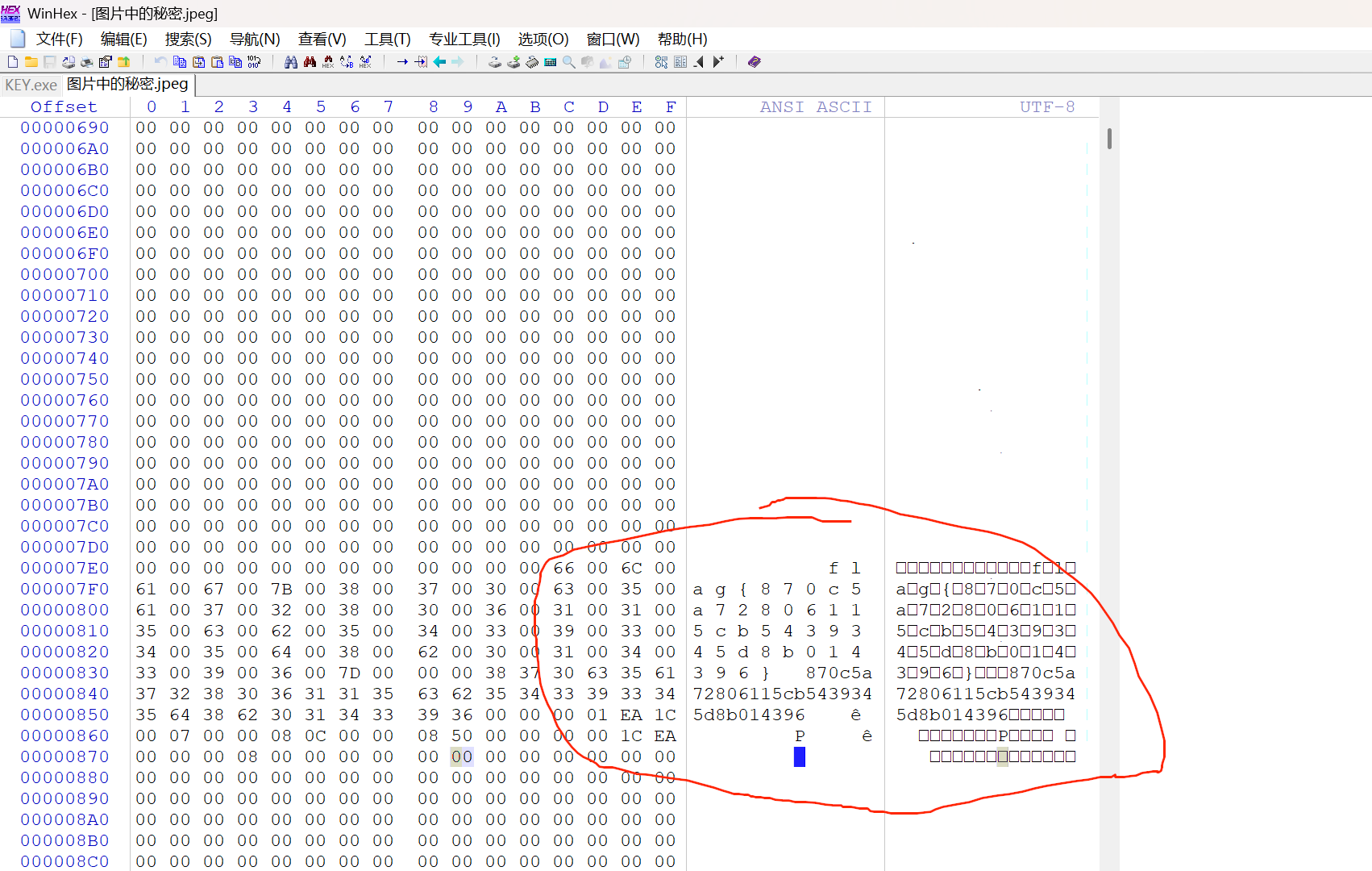Click the vertical scrollbar thumb
1372x871 pixels.
(x=1109, y=139)
